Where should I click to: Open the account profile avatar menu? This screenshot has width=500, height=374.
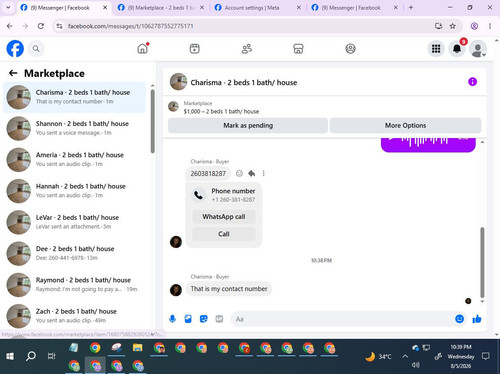(478, 49)
